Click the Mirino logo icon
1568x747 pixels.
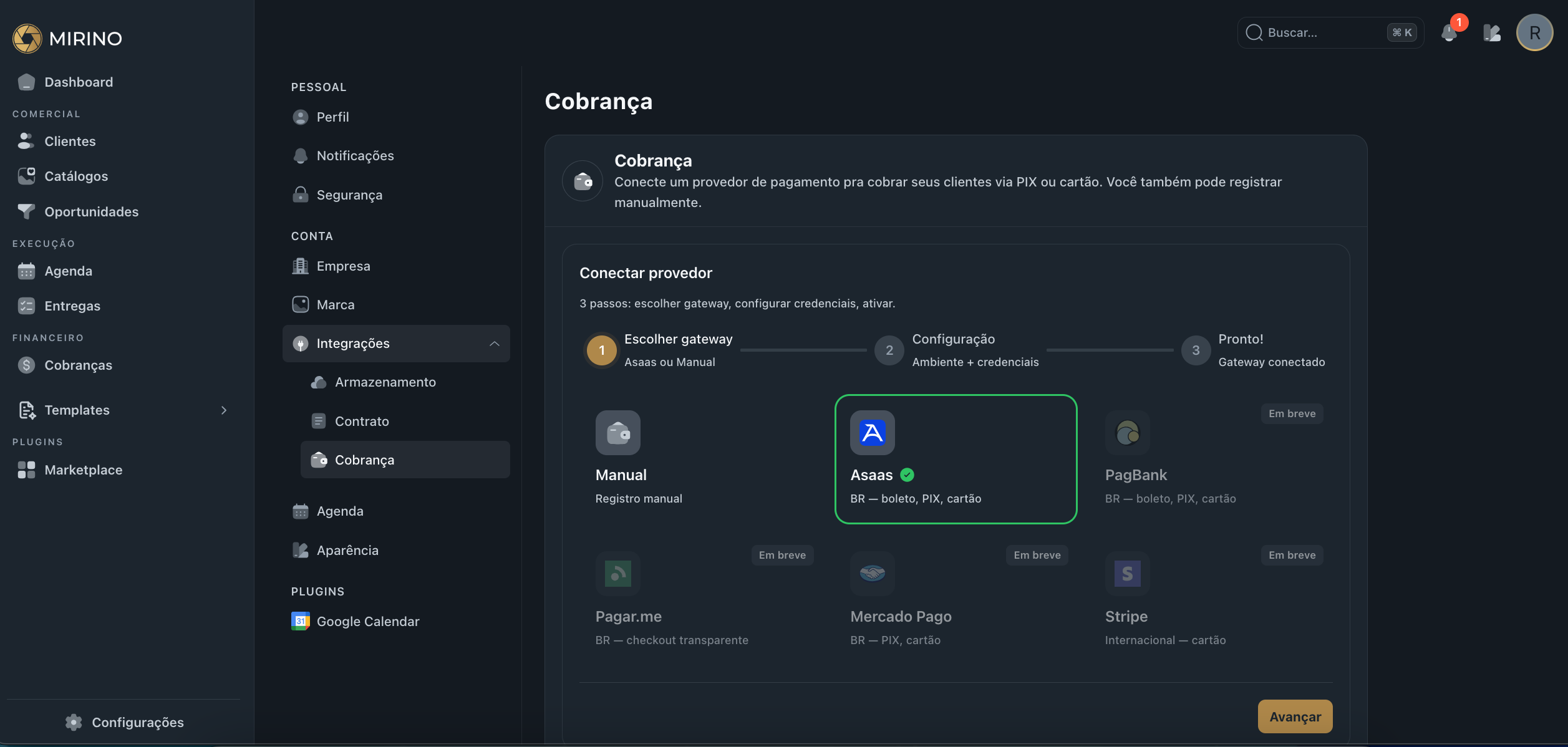(27, 39)
